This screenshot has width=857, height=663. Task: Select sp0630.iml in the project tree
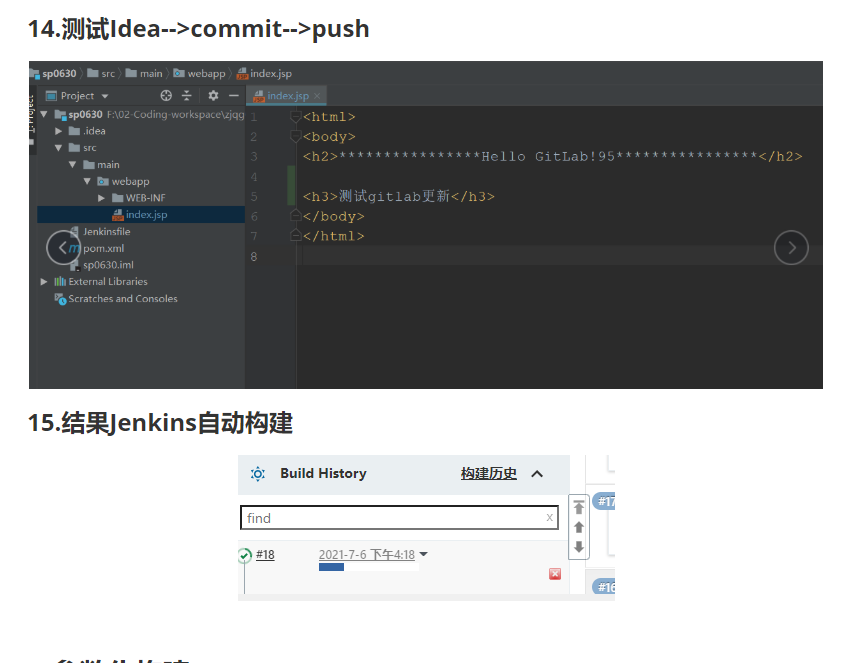108,265
